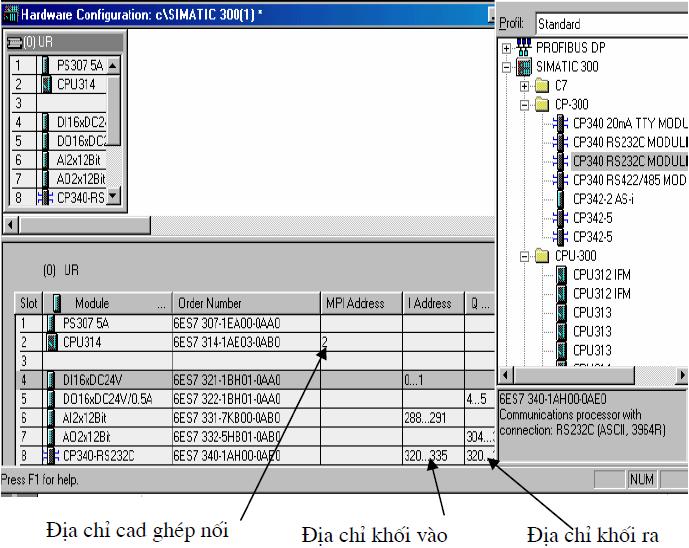The width and height of the screenshot is (689, 548).
Task: Click NUM indicator in status bar
Action: coord(642,479)
